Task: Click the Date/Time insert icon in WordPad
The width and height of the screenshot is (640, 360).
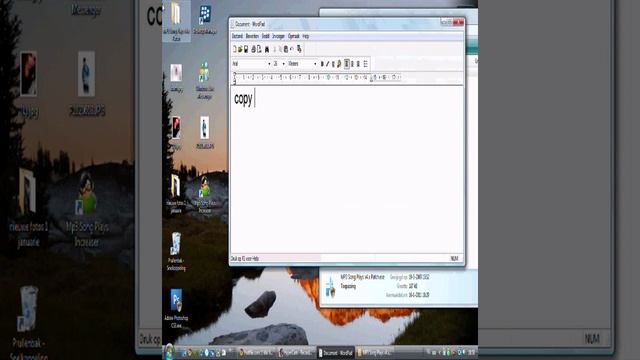Action: (x=299, y=49)
